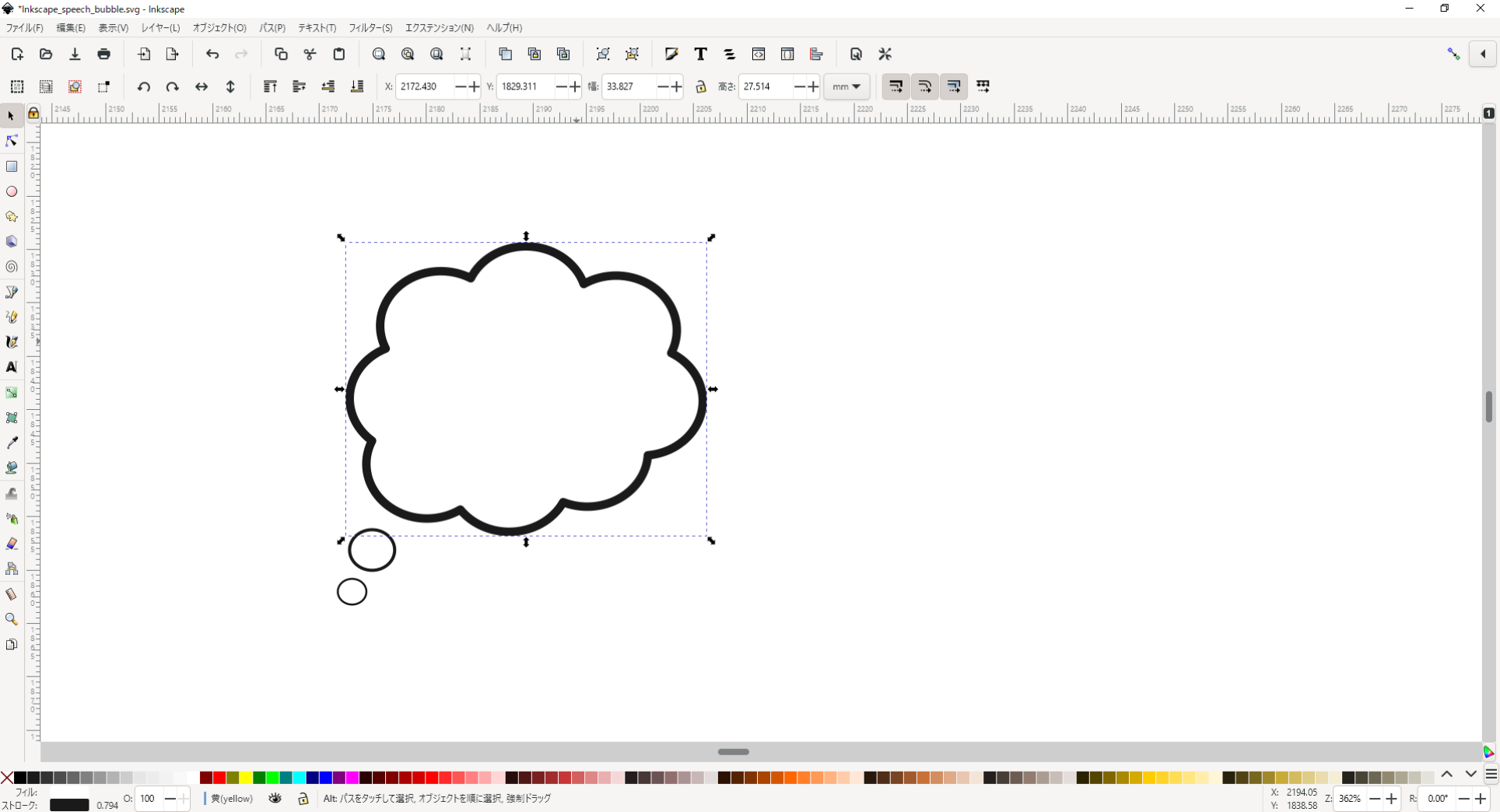The image size is (1500, 812).
Task: Activate the Eyedropper color picker tool
Action: (12, 443)
